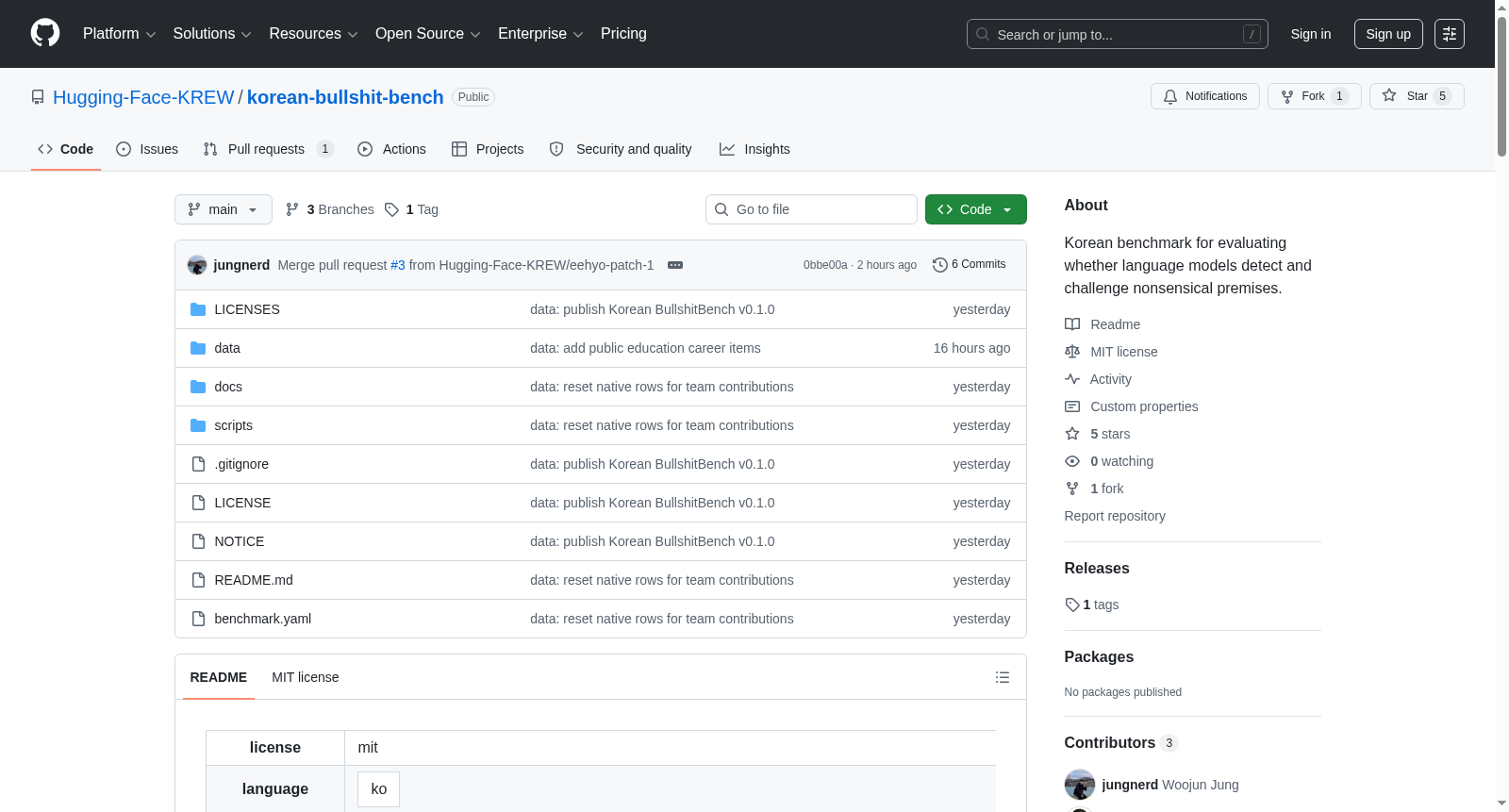The height and width of the screenshot is (812, 1509).
Task: Fork the repository using Fork button
Action: (1315, 96)
